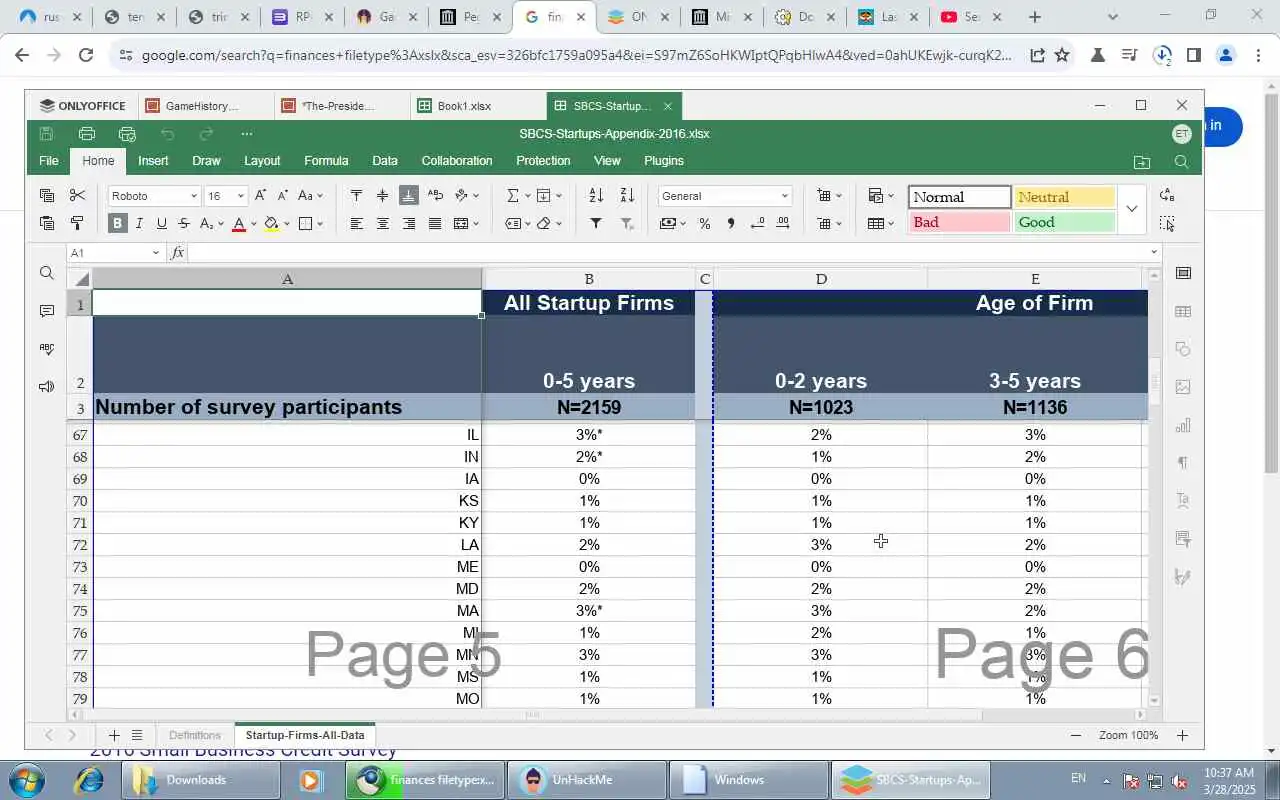
Task: Click the Cut scissors icon
Action: (x=77, y=196)
